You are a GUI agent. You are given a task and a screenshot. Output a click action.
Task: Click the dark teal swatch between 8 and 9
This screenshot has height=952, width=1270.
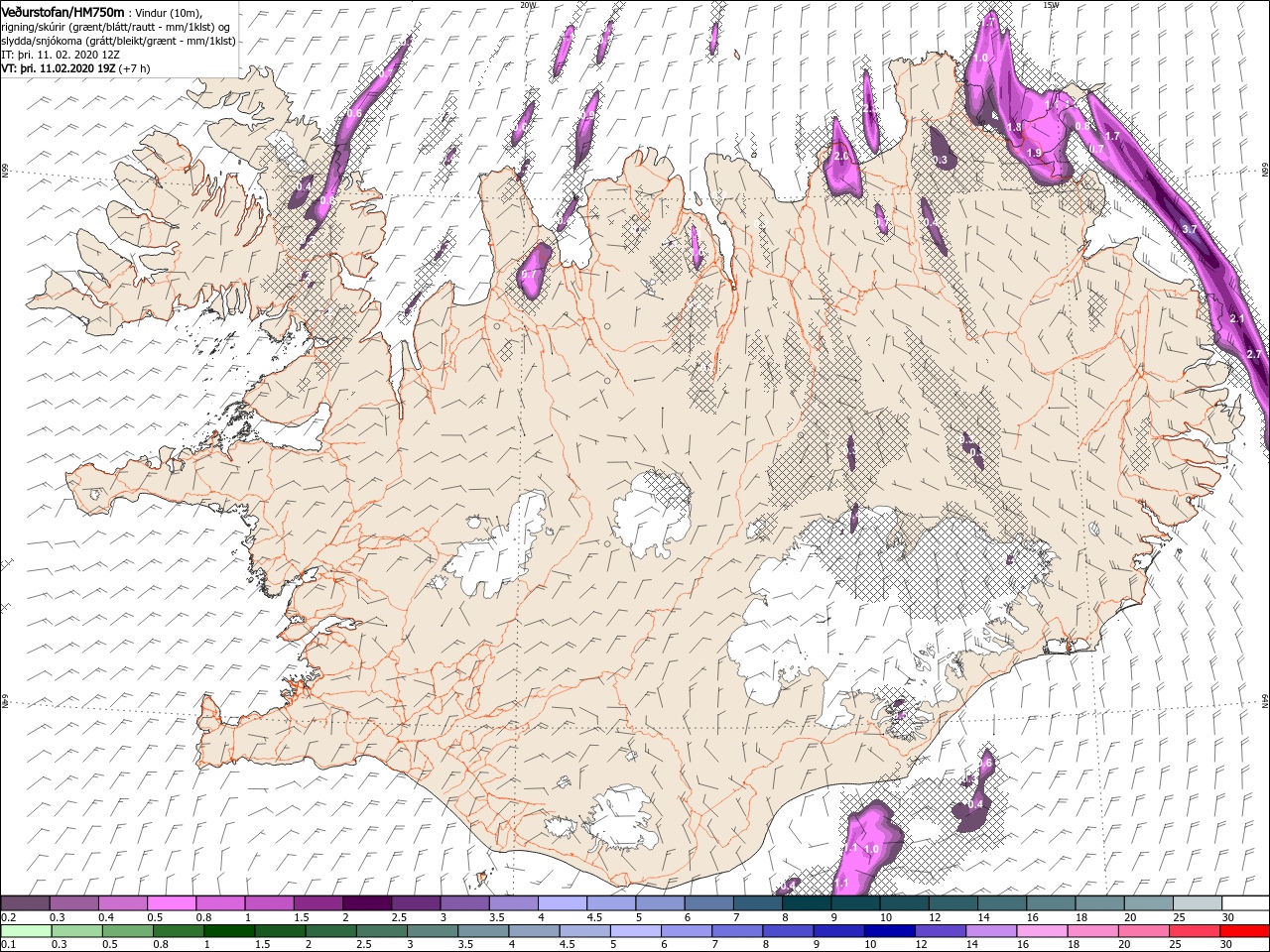(806, 903)
